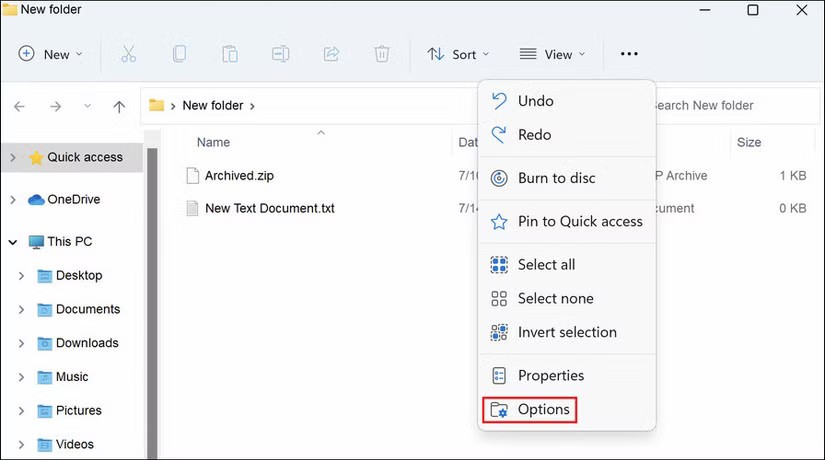This screenshot has height=460, width=825.
Task: Open Downloads folder in sidebar
Action: (87, 343)
